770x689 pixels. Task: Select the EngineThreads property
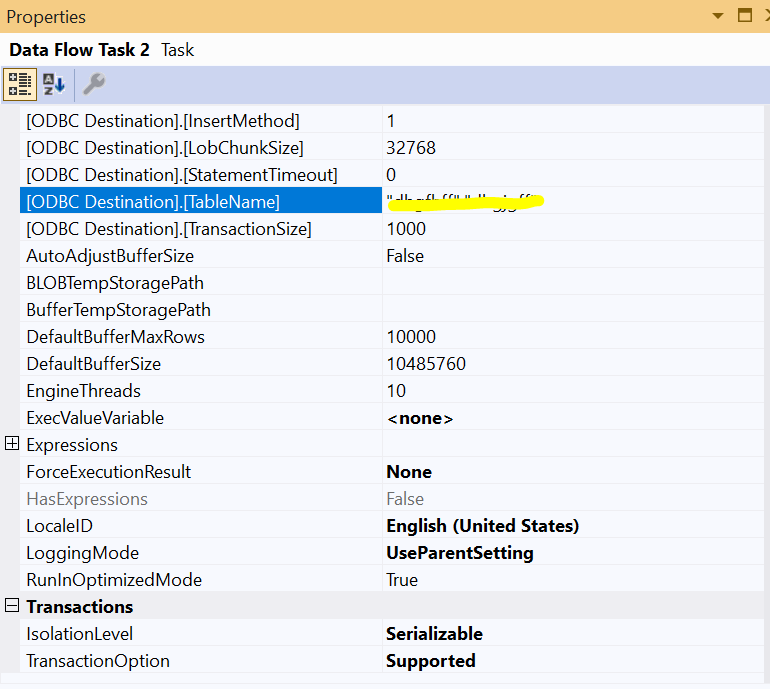pos(201,391)
